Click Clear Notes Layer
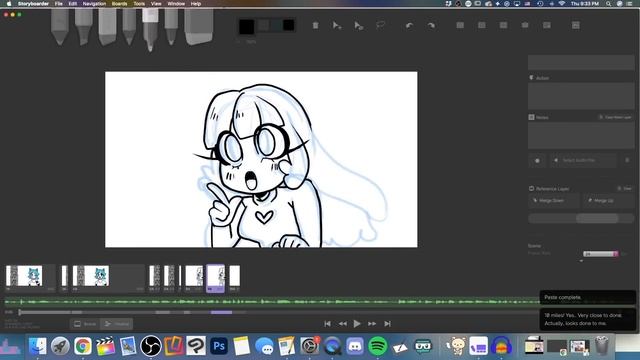Screen dimensions: 640x360 (616, 117)
